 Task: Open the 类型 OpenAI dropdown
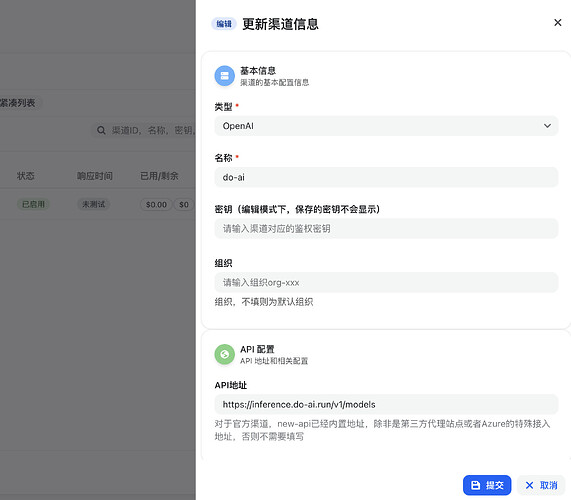(x=386, y=126)
